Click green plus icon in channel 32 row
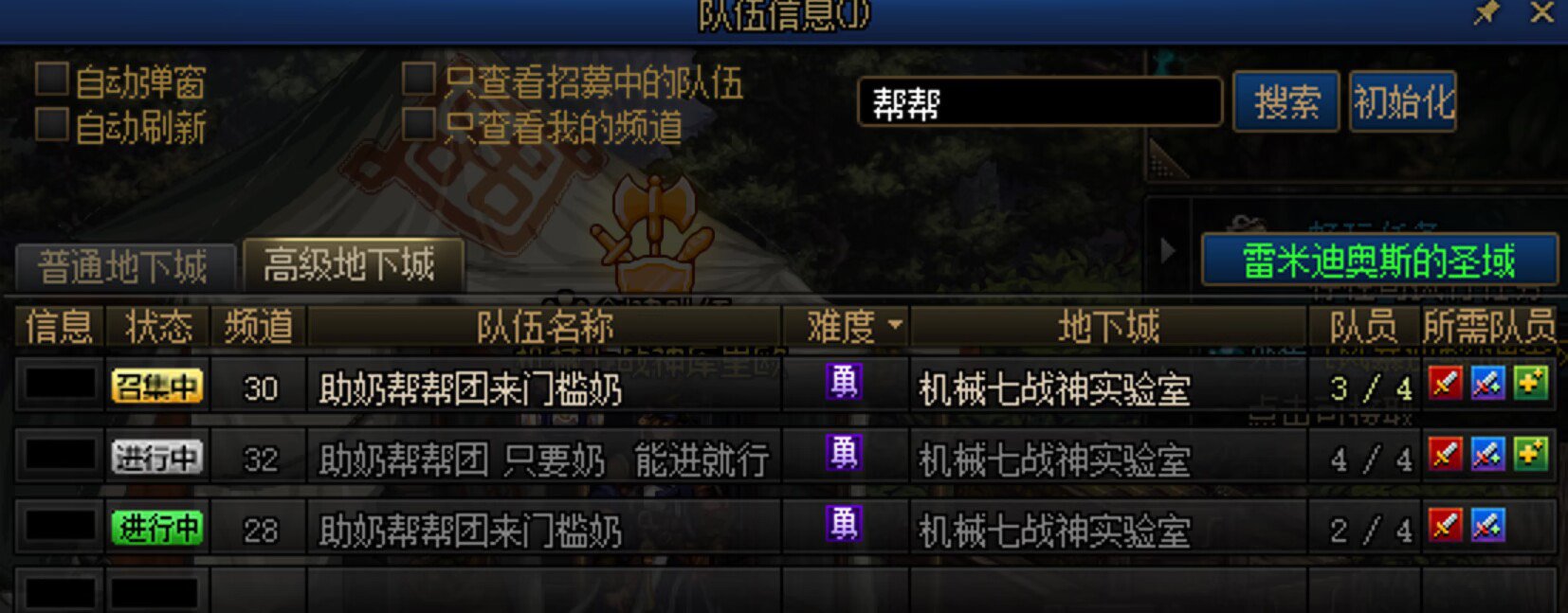Image resolution: width=1568 pixels, height=613 pixels. pos(1531,455)
